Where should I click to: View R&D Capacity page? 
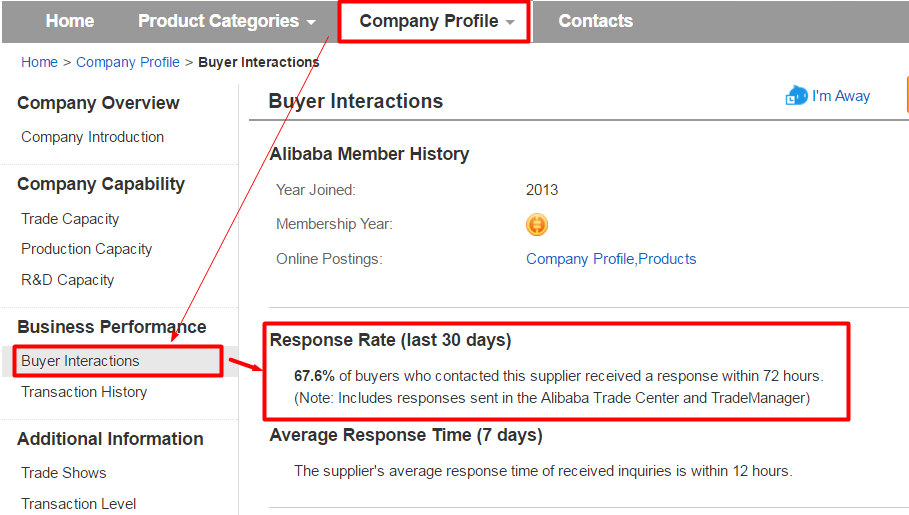pyautogui.click(x=68, y=280)
